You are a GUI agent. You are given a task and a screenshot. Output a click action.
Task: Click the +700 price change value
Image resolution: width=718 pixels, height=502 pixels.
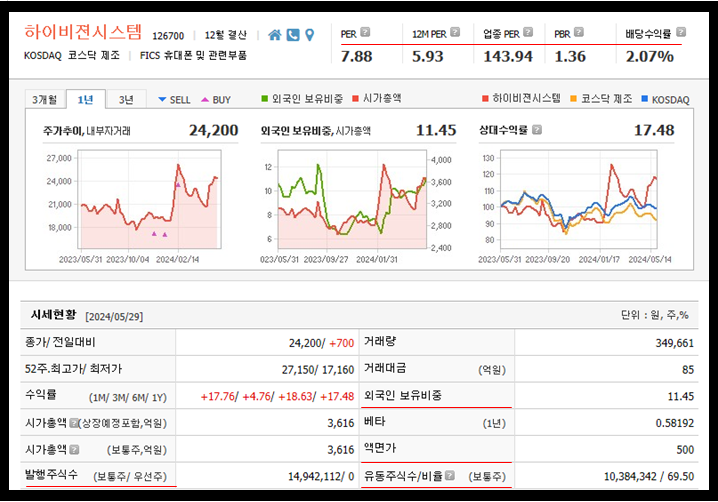coord(342,343)
